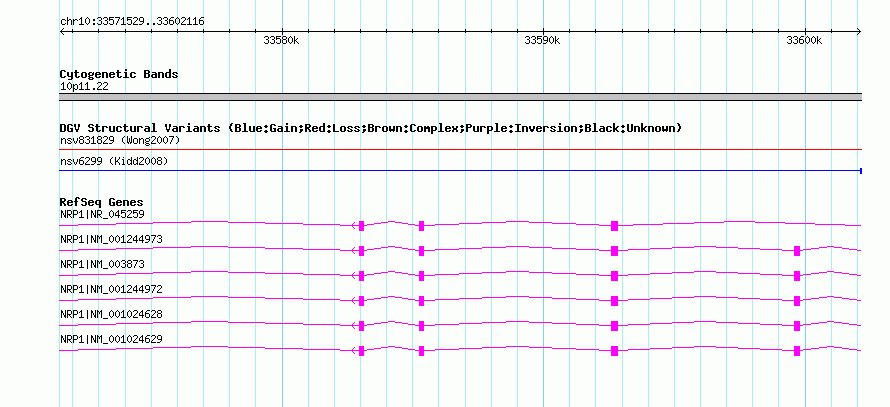Open the NRP1|NM_001244973 transcript label
The image size is (890, 407).
coord(111,240)
